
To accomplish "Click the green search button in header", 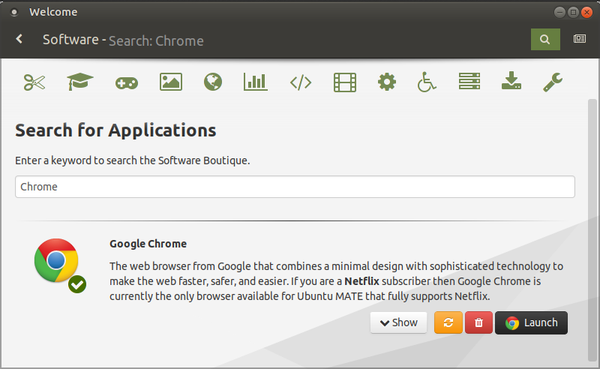I will [x=545, y=39].
